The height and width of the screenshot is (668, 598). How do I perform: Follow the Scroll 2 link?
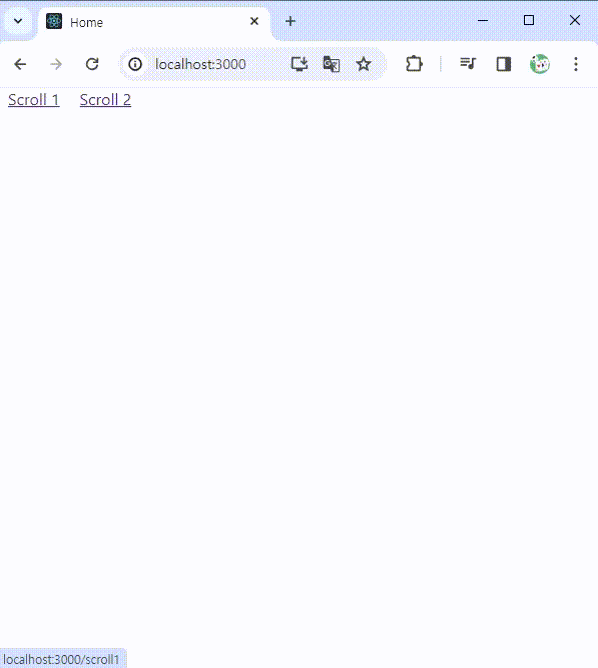pos(105,100)
